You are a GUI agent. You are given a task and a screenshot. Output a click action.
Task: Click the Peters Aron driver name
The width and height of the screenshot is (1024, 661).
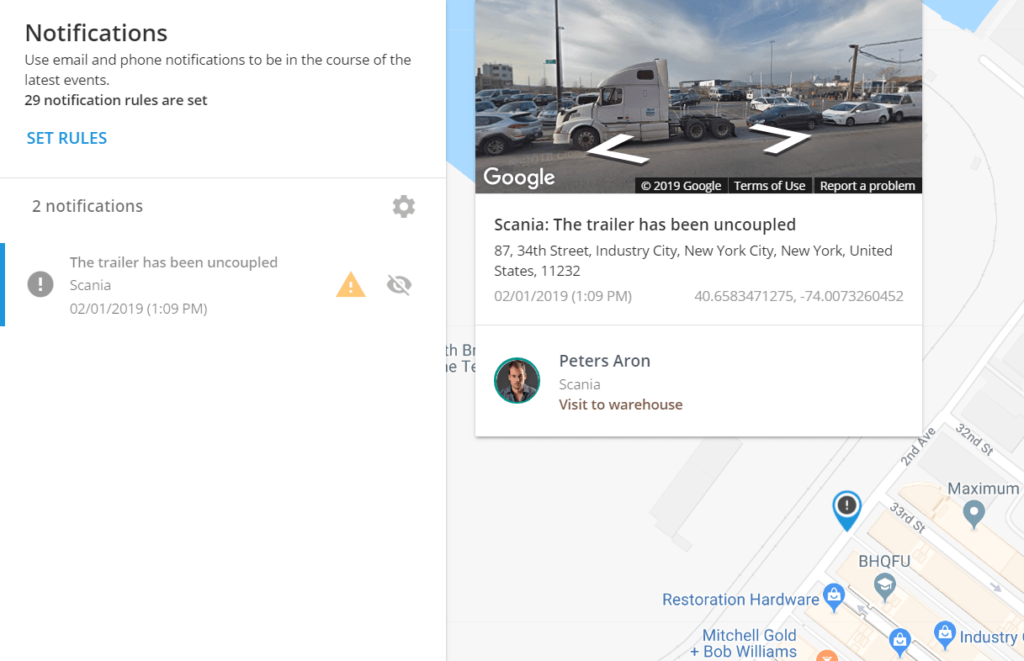coord(605,361)
